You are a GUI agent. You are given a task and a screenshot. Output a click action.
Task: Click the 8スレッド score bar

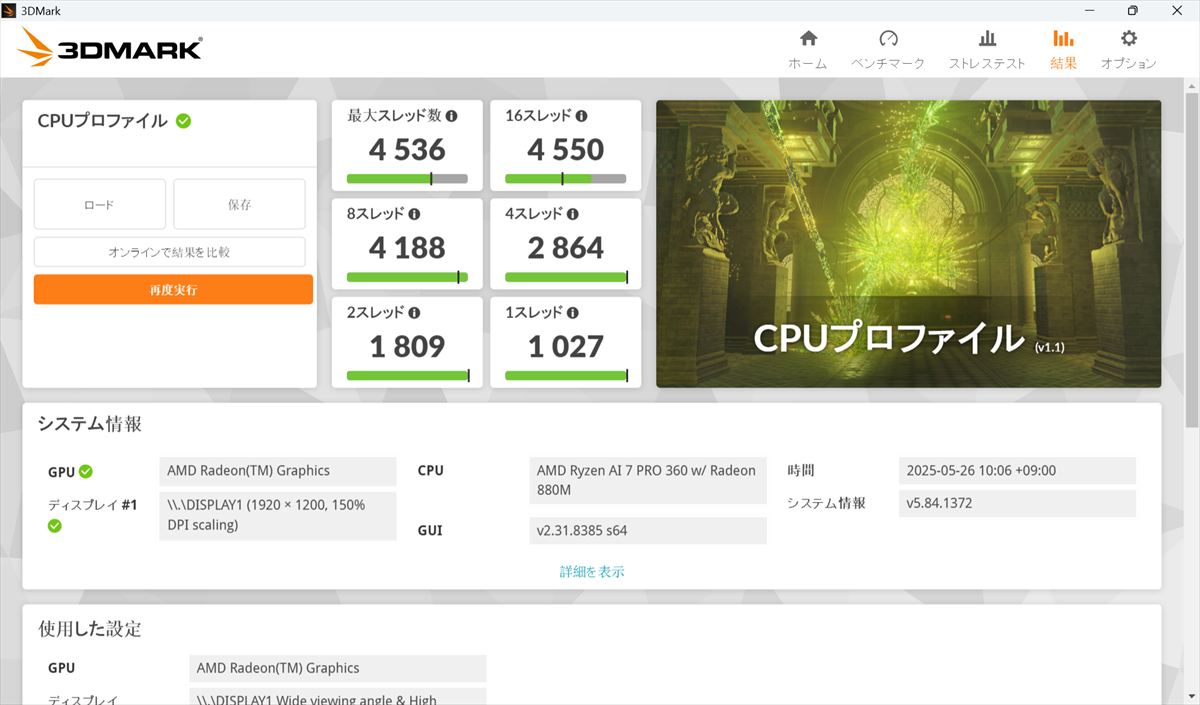coord(407,277)
